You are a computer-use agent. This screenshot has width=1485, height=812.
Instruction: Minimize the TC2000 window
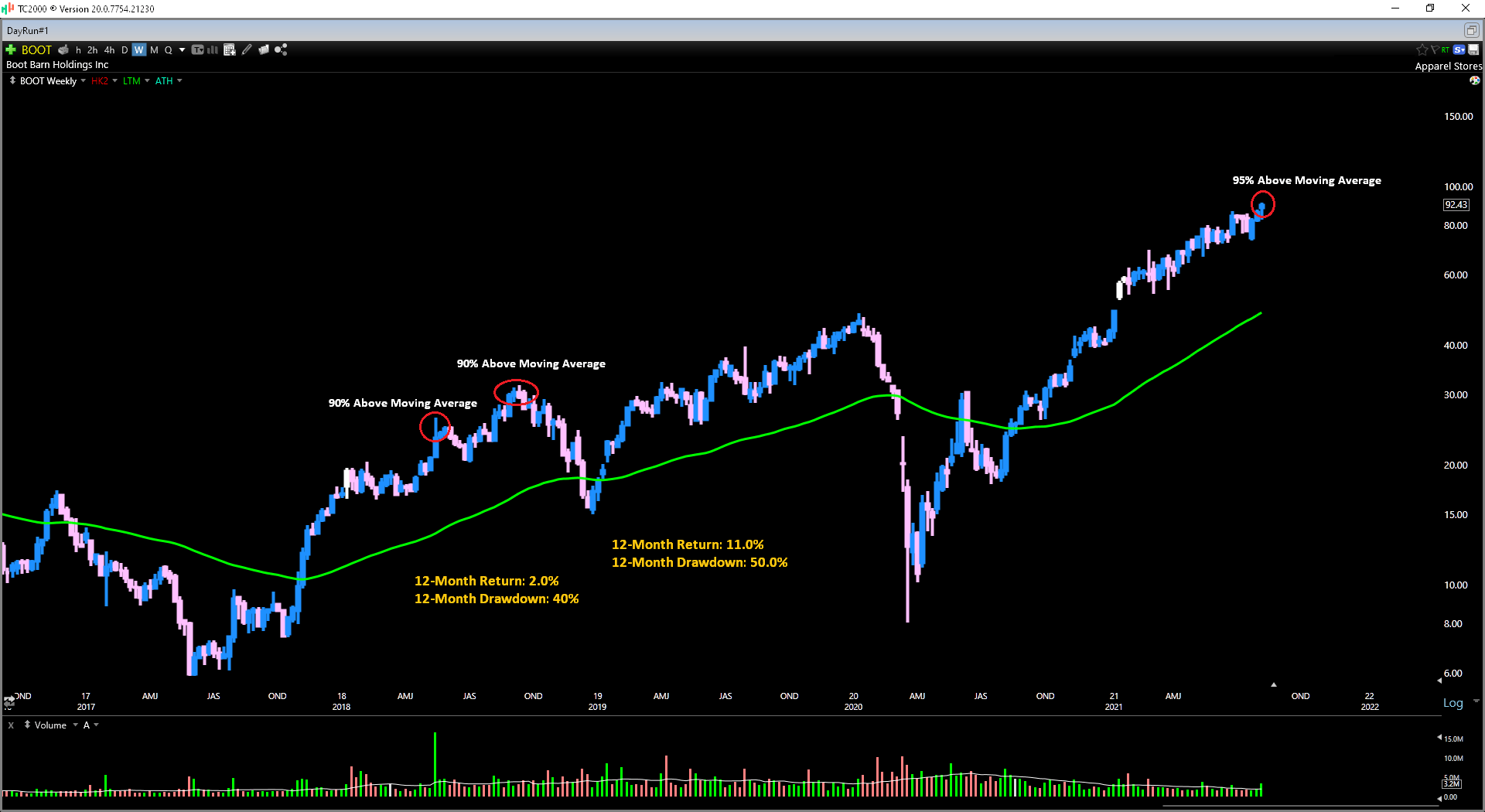tap(1395, 9)
